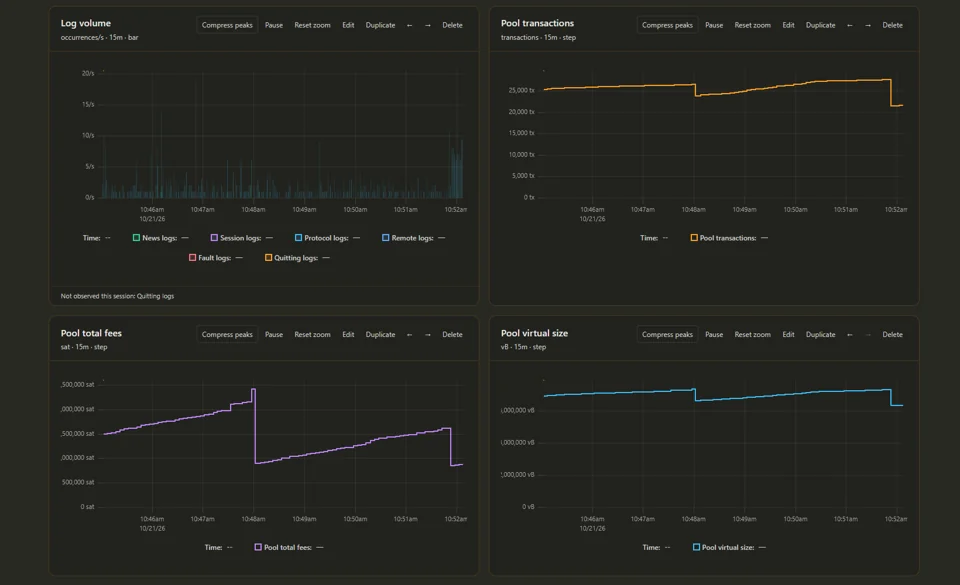Image resolution: width=960 pixels, height=585 pixels.
Task: Toggle Compress peaks in Pool transactions panel
Action: (x=667, y=25)
